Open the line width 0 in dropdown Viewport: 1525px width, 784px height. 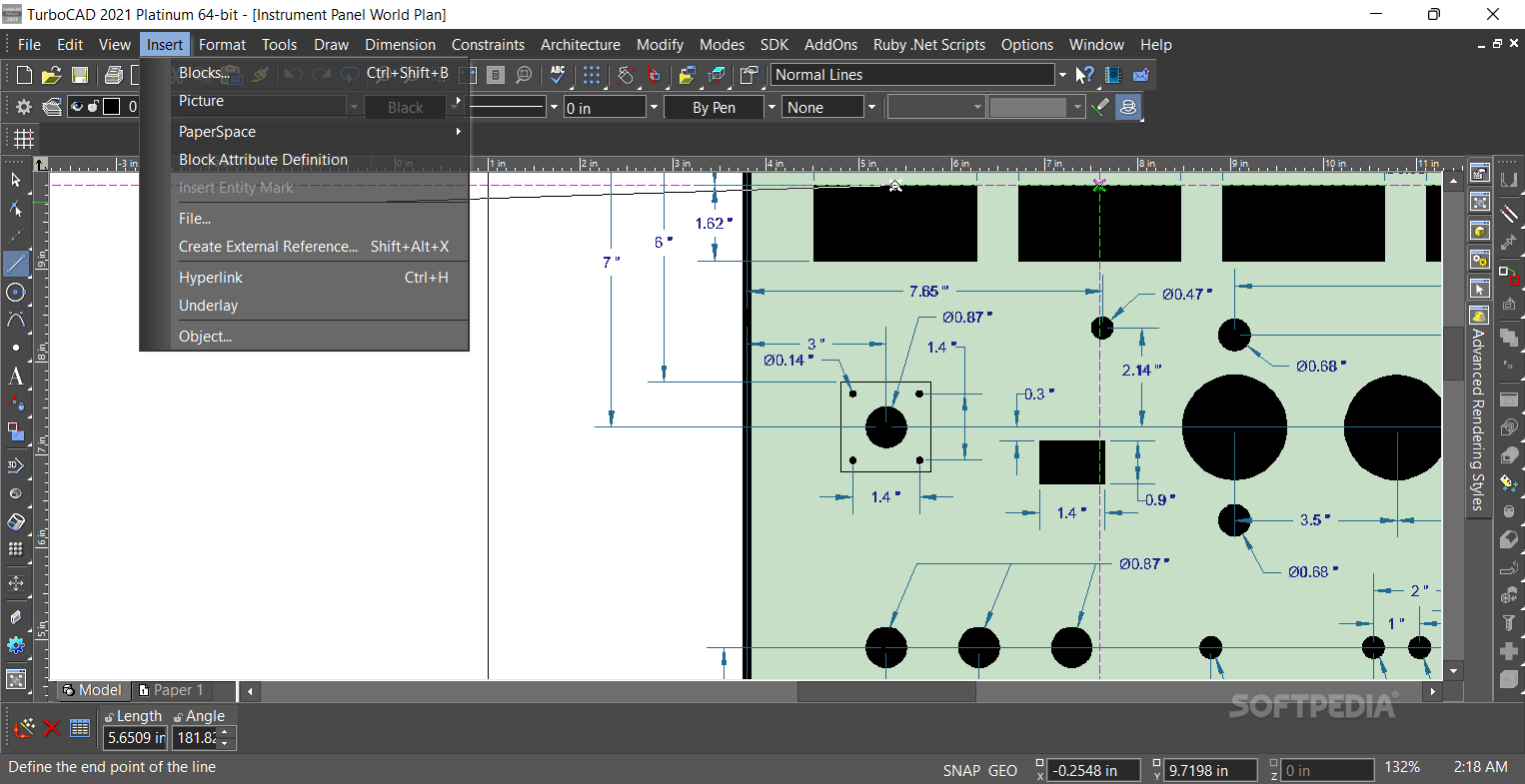point(654,107)
